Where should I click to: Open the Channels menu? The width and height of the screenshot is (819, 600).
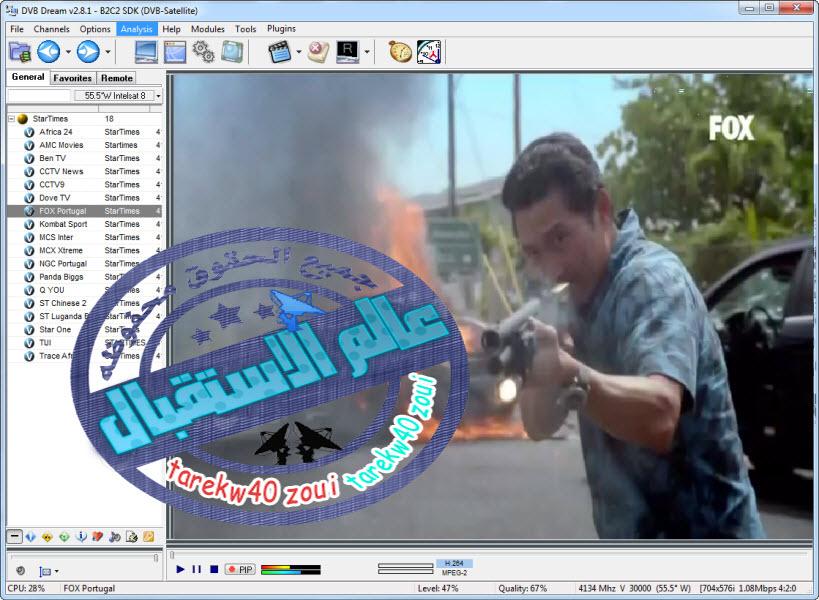51,29
